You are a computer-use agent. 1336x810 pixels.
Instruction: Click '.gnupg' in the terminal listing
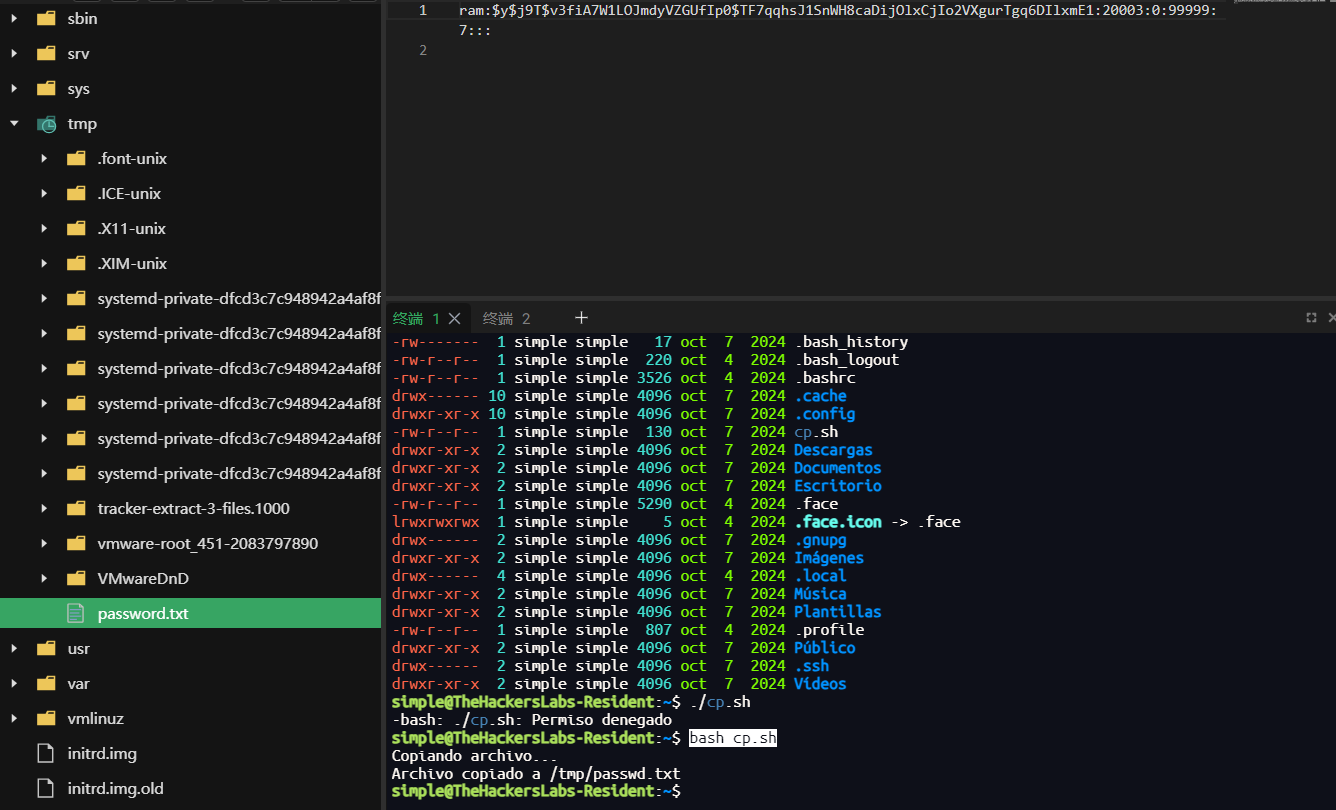(x=820, y=540)
